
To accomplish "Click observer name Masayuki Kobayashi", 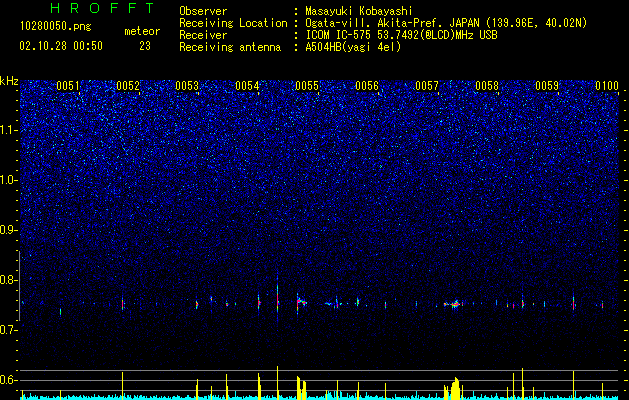I will pyautogui.click(x=359, y=11).
